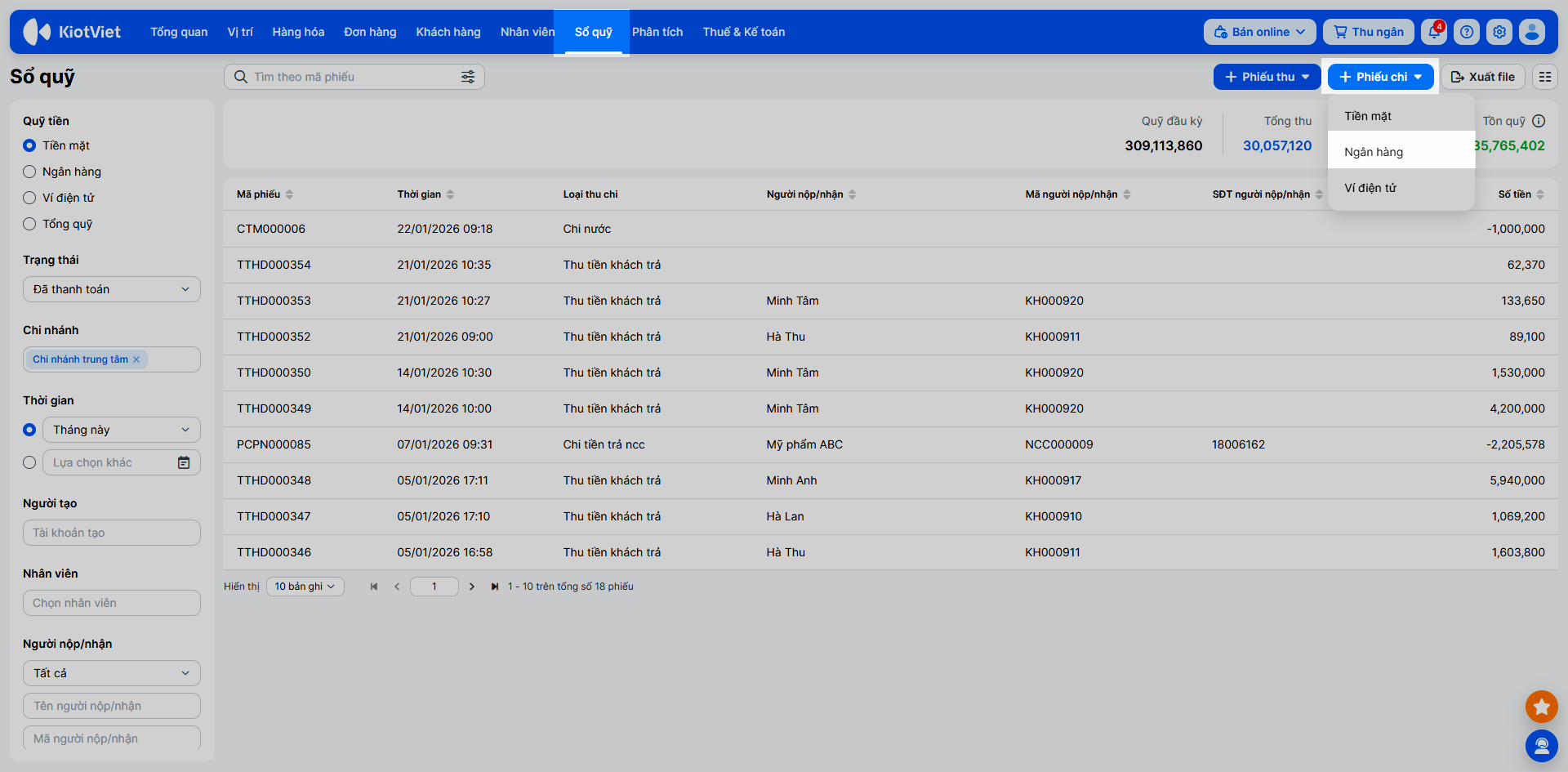1568x772 pixels.
Task: Open the Tháng này time dropdown
Action: [121, 430]
